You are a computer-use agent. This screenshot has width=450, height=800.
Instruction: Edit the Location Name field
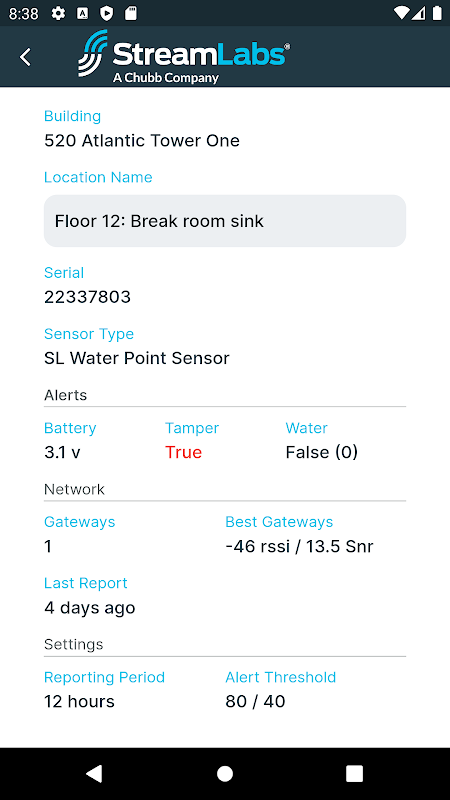225,221
